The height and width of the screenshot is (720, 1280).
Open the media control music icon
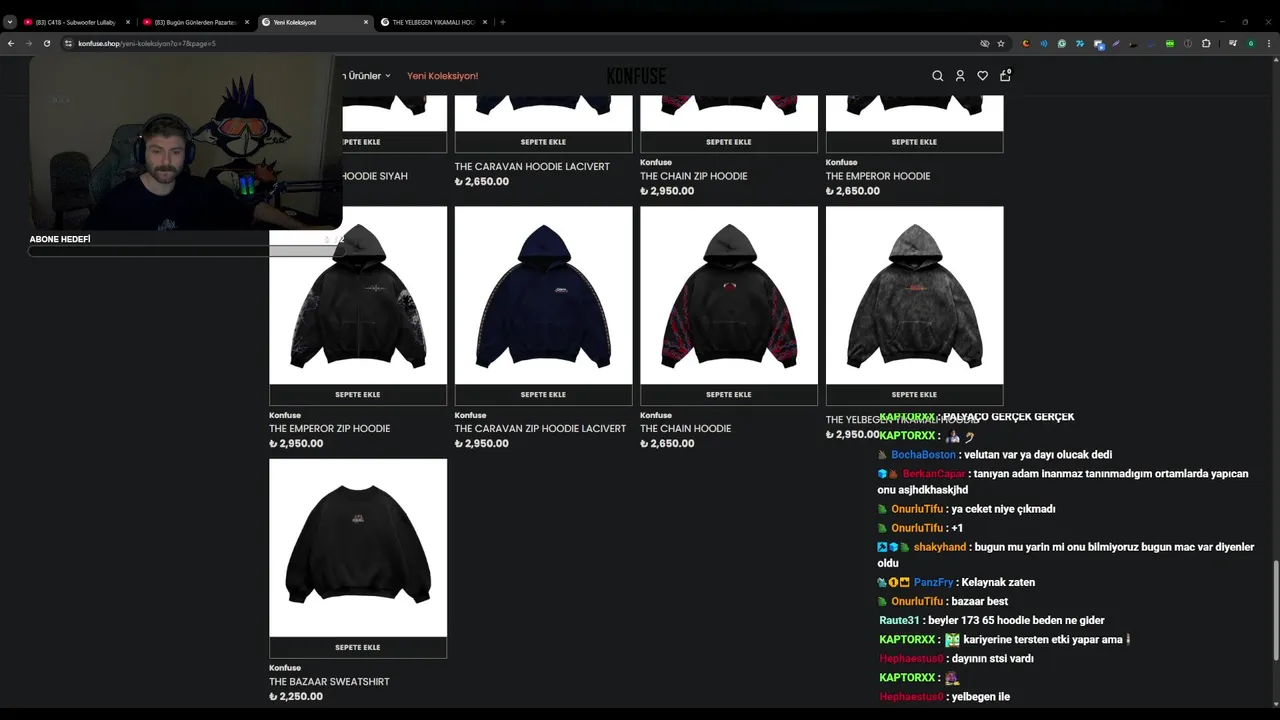click(x=1233, y=43)
